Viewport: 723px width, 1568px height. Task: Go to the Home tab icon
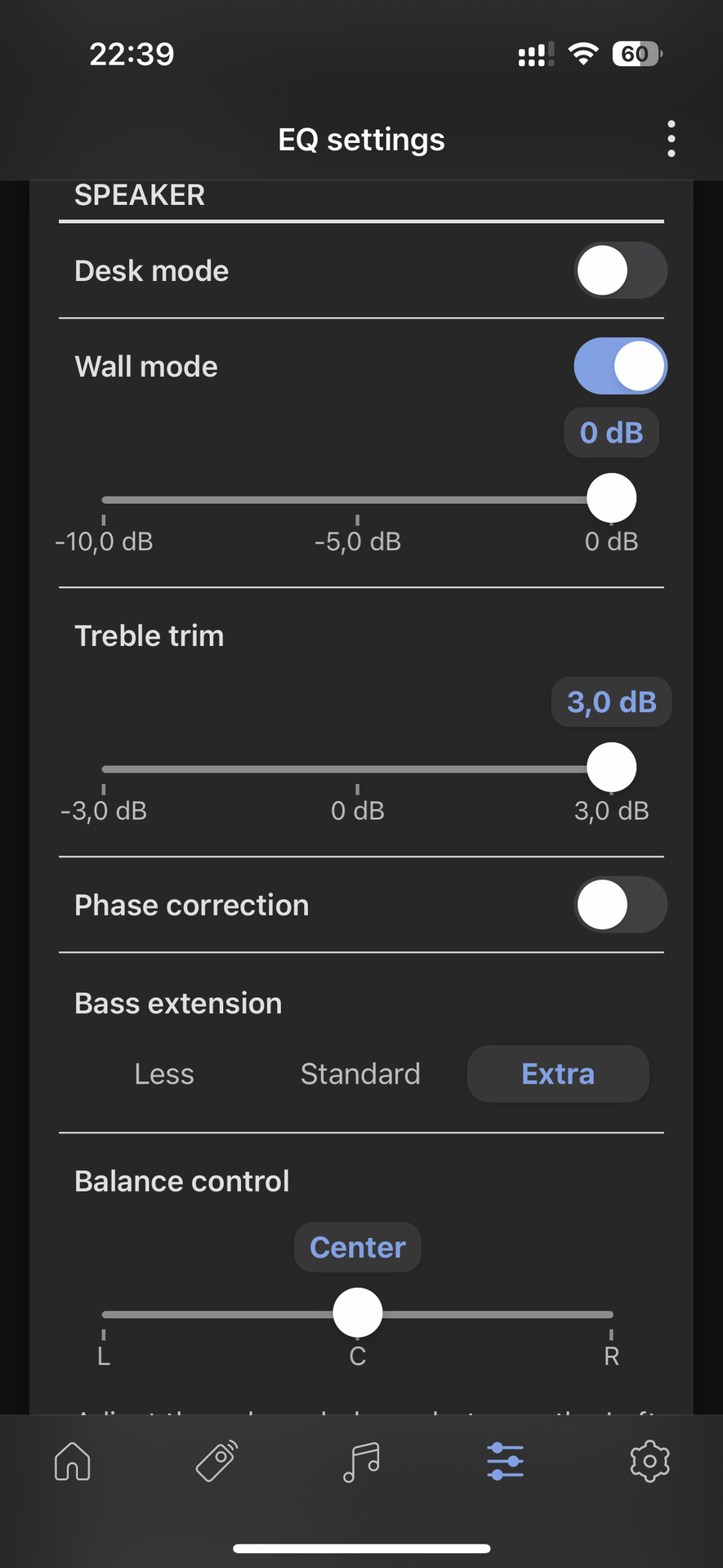point(73,1461)
